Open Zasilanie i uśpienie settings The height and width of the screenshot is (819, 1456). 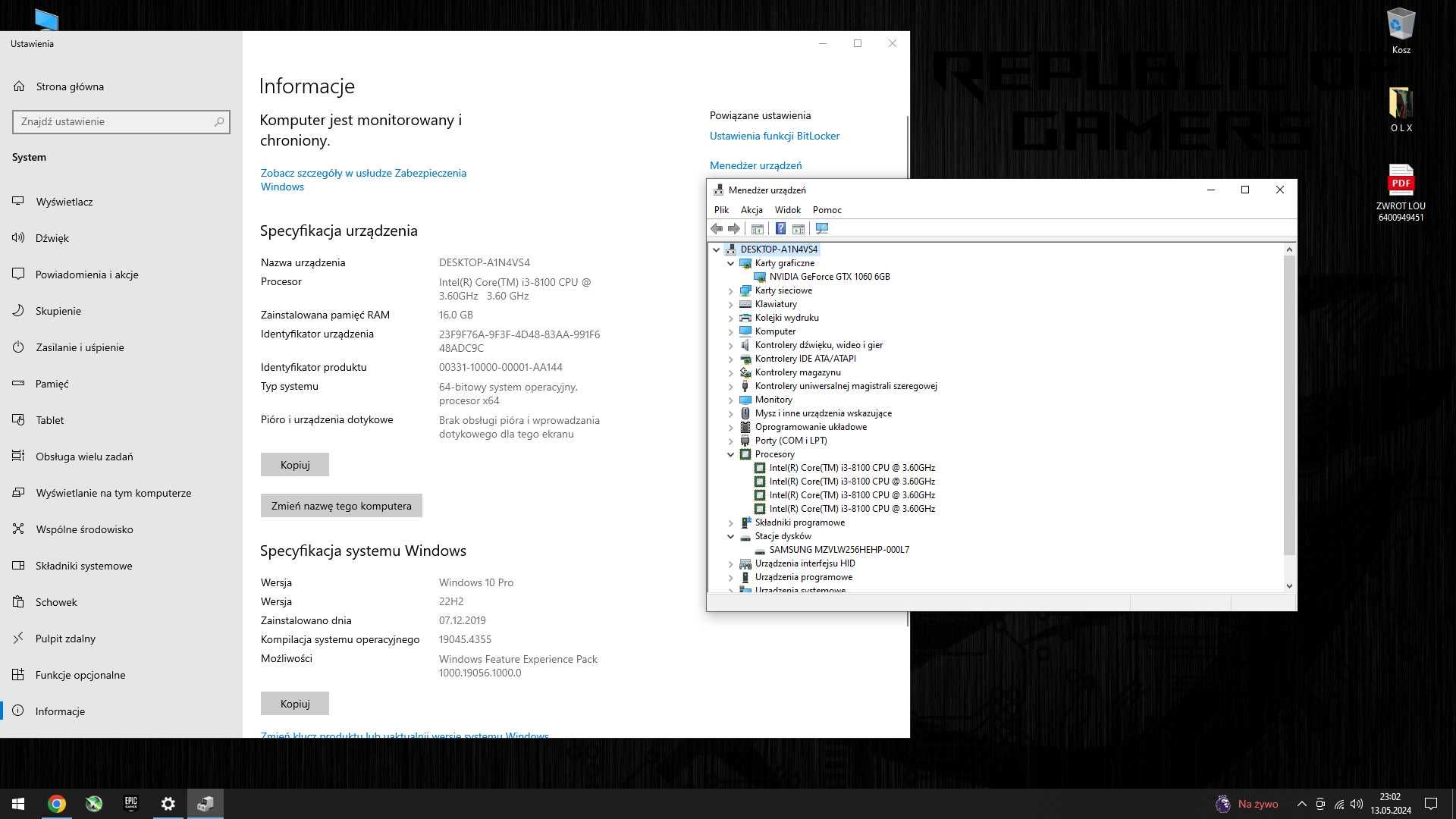[121, 347]
